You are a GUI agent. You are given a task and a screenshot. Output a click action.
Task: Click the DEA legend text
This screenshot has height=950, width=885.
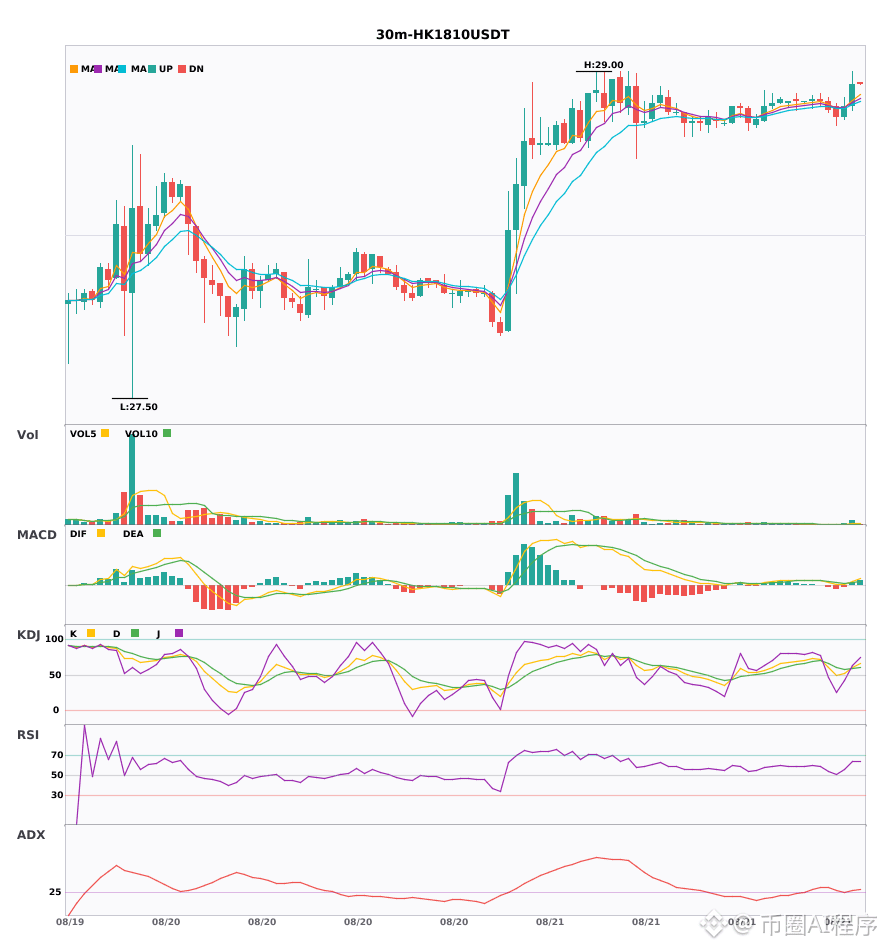(x=133, y=534)
